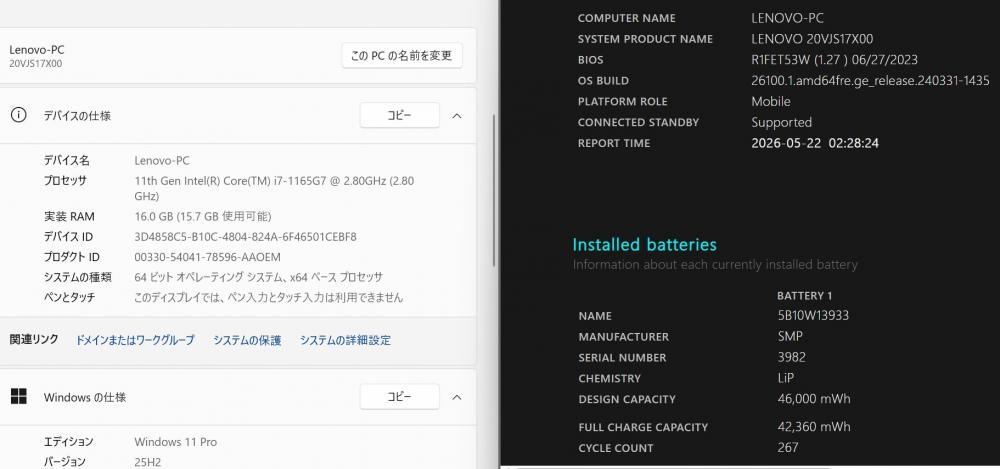Click the battery chemistry value LiP
The image size is (1000, 469).
[786, 378]
